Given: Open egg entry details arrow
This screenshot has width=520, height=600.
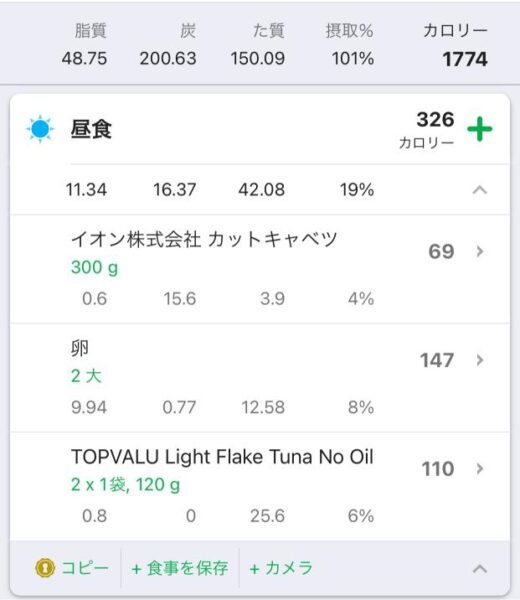Looking at the screenshot, I should point(480,360).
